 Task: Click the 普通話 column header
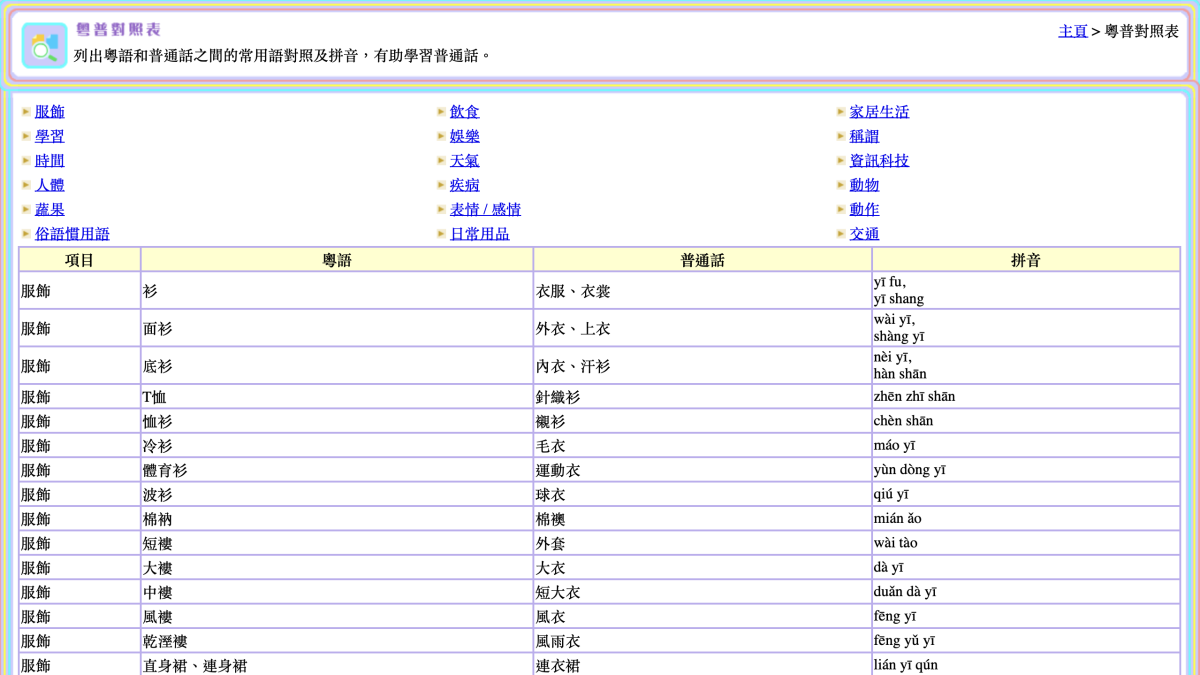pyautogui.click(x=703, y=260)
